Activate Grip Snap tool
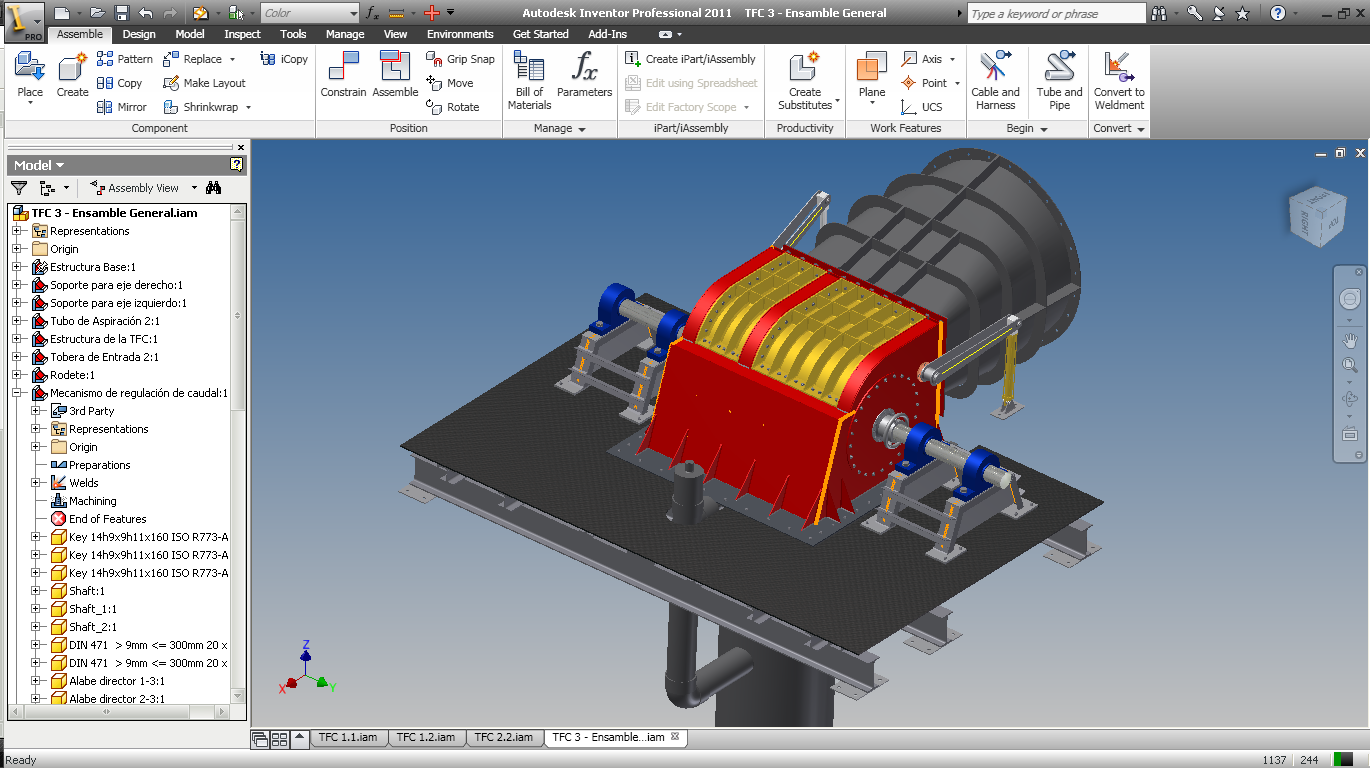 click(x=460, y=59)
